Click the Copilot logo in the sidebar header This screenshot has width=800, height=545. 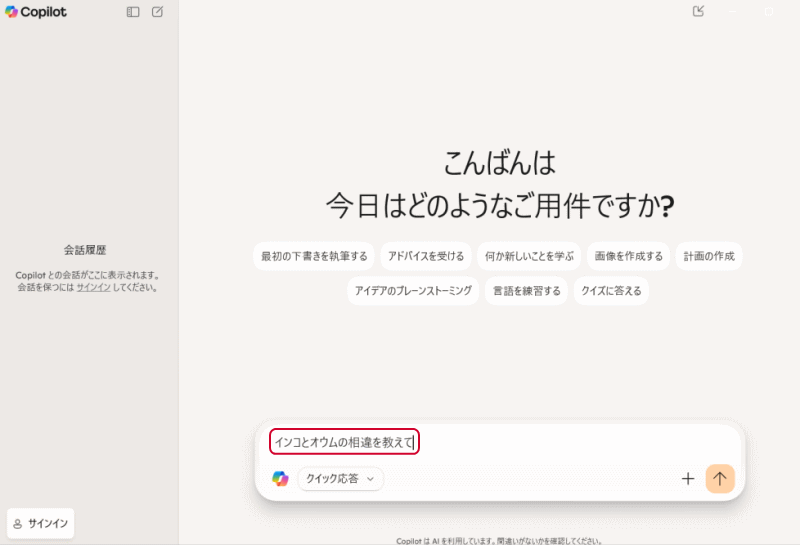point(36,12)
